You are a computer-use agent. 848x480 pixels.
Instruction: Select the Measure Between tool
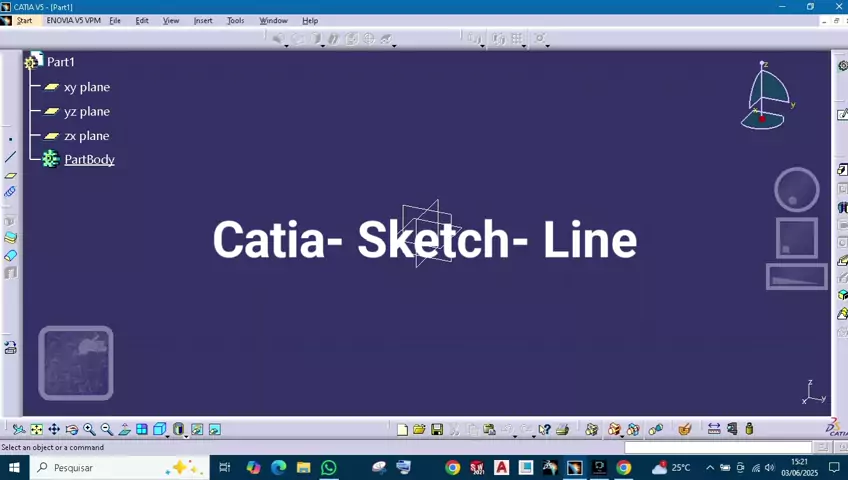coord(714,429)
